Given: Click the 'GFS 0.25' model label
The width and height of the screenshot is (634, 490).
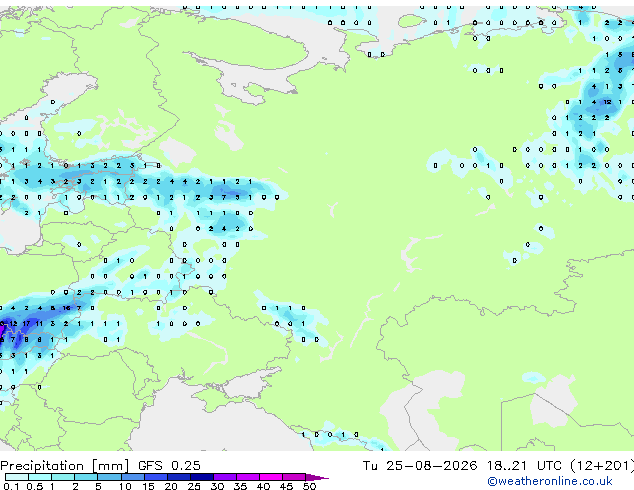Looking at the screenshot, I should point(169,466).
